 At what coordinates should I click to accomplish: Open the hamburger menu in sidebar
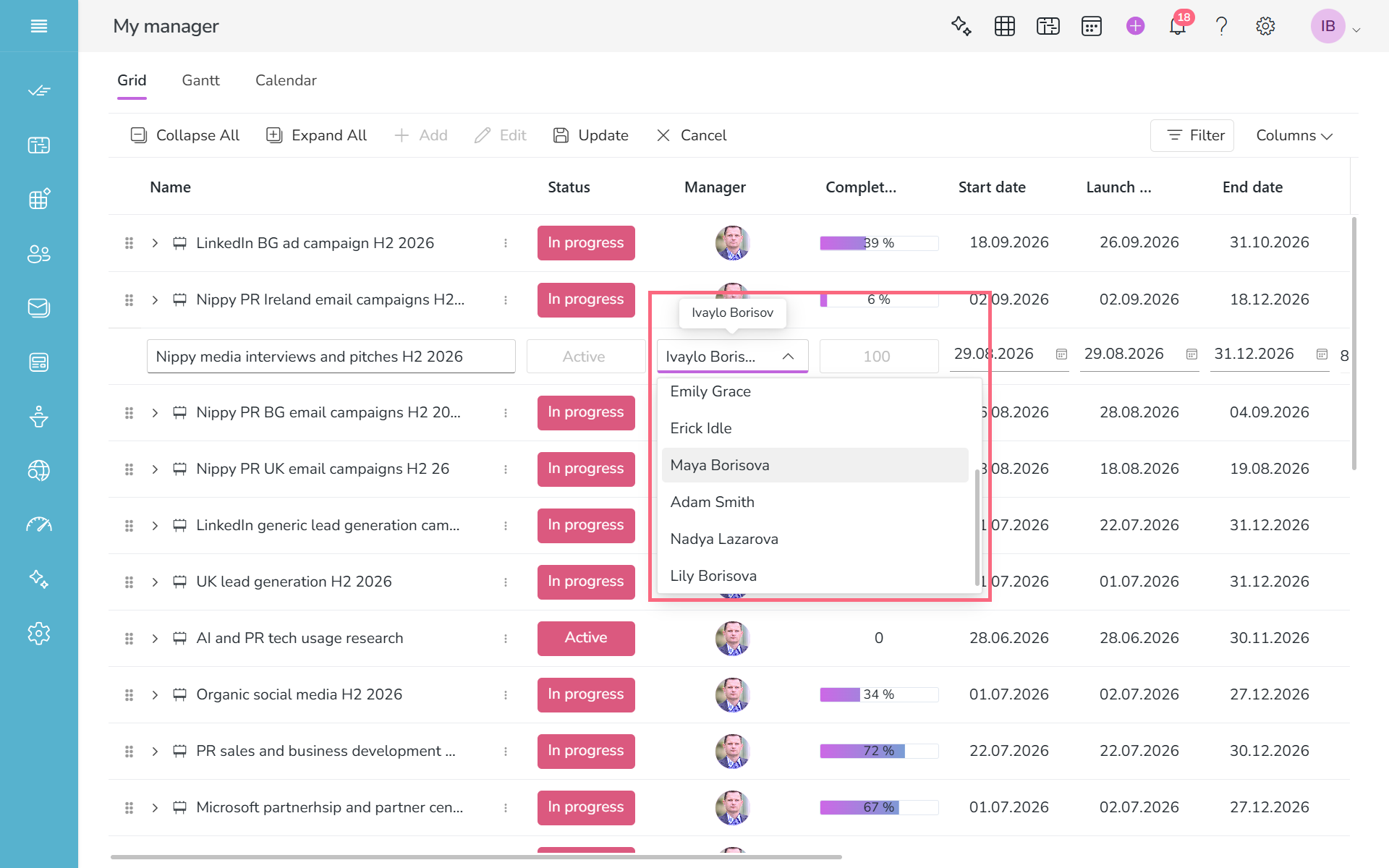(x=39, y=26)
